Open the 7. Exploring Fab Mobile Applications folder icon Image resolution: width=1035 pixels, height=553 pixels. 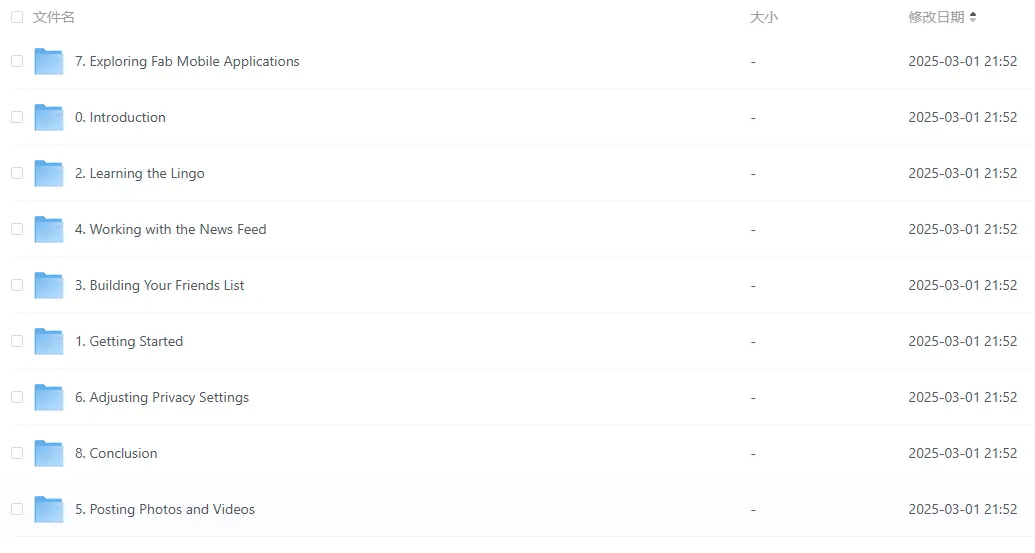pos(49,61)
